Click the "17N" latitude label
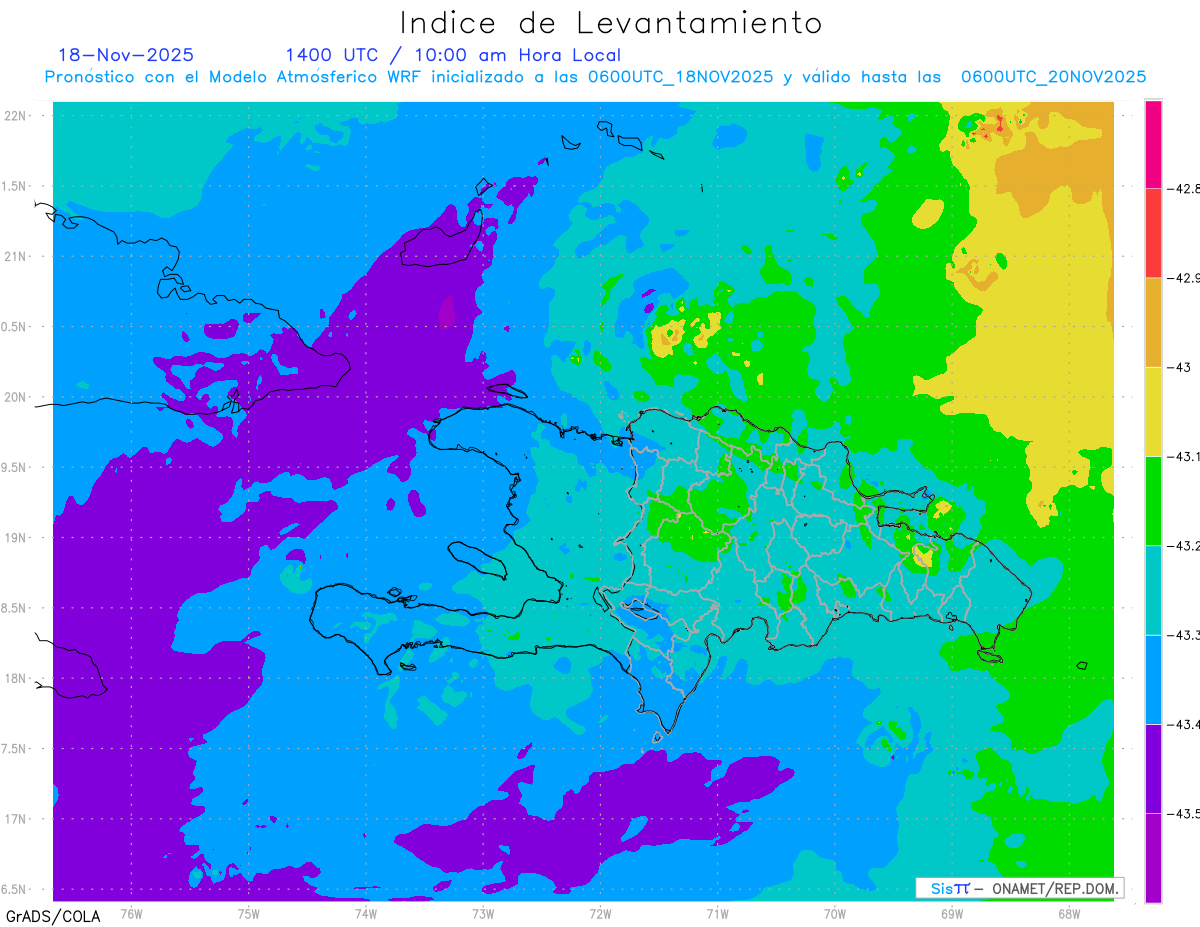This screenshot has width=1200, height=927. [x=17, y=819]
